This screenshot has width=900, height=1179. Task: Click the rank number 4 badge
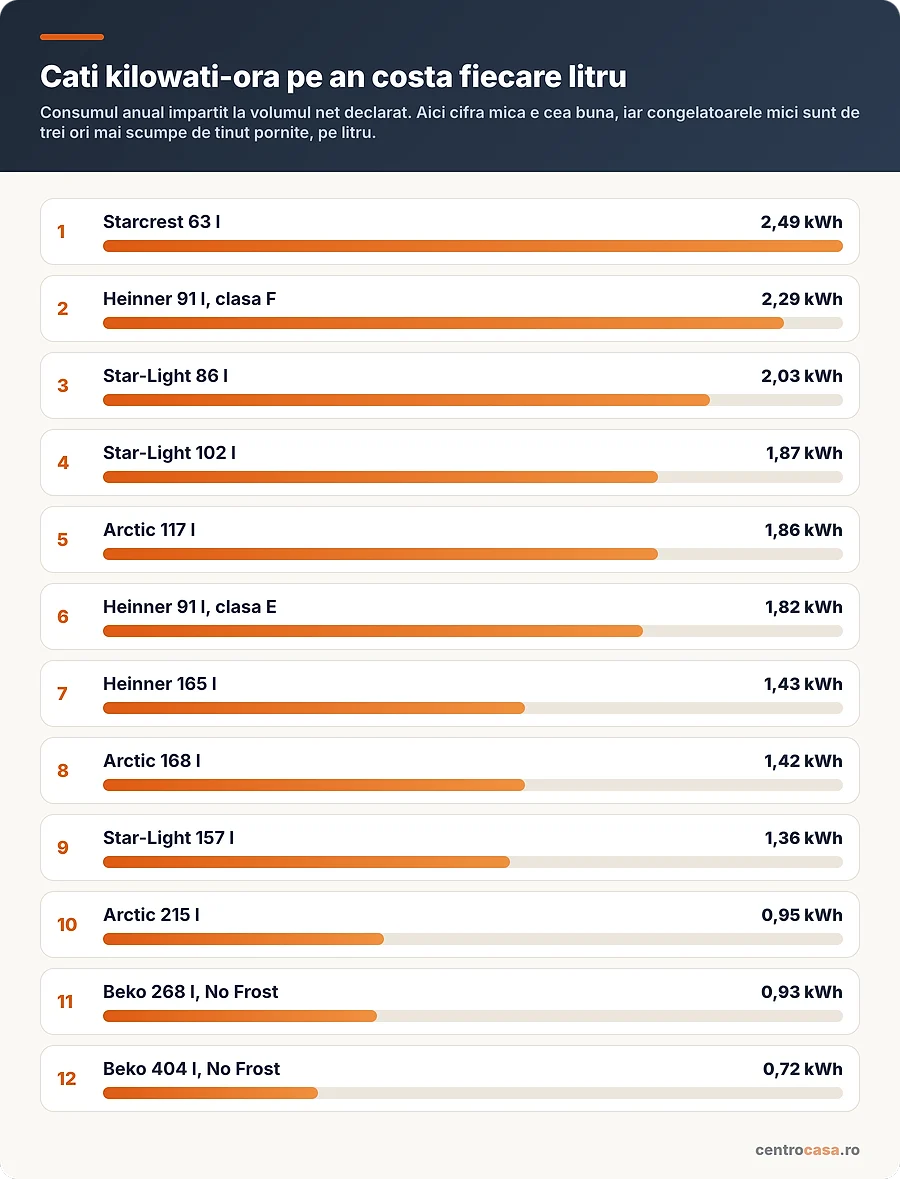[63, 462]
